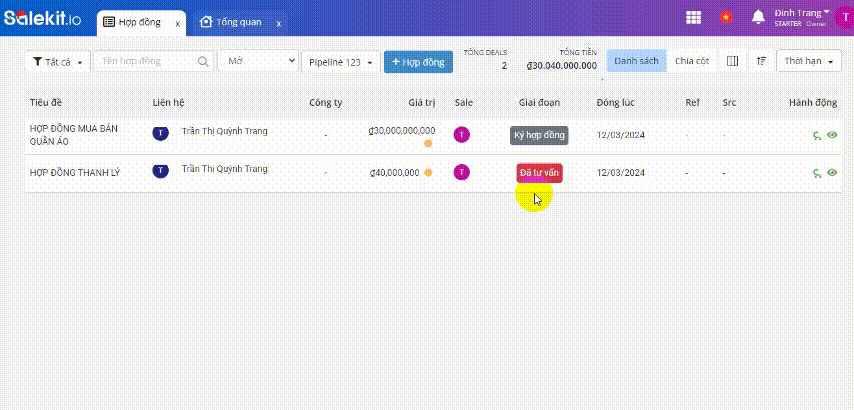Click the red Đã tư vấn stage badge
The width and height of the screenshot is (854, 410).
[539, 173]
